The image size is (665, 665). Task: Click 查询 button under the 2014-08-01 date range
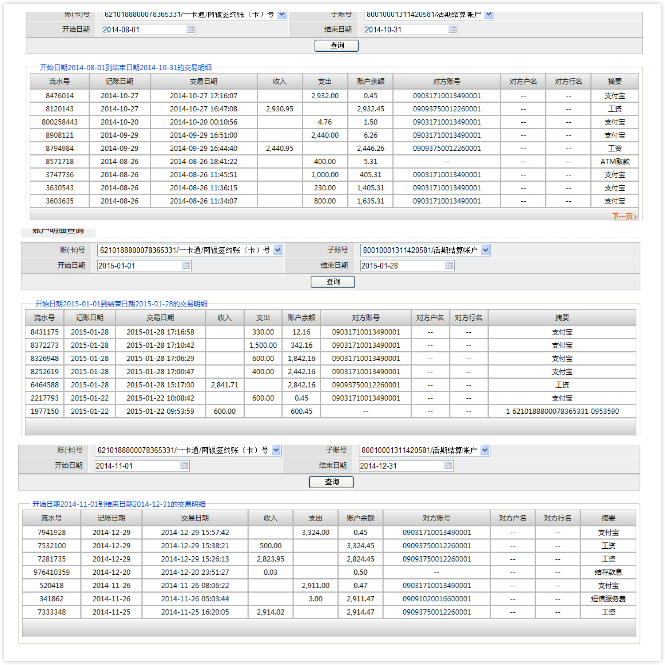point(336,45)
